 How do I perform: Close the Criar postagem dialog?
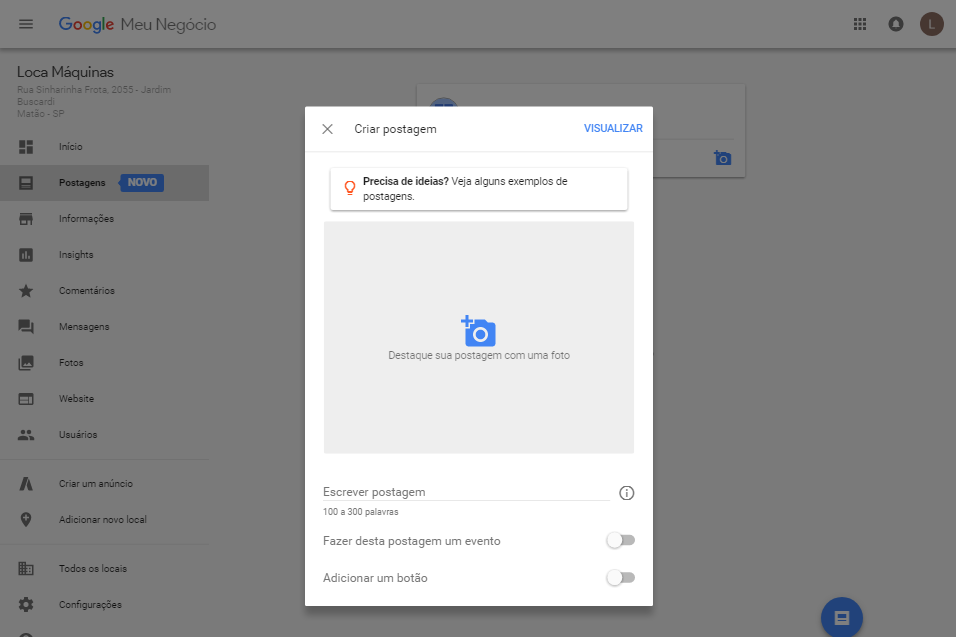[327, 129]
